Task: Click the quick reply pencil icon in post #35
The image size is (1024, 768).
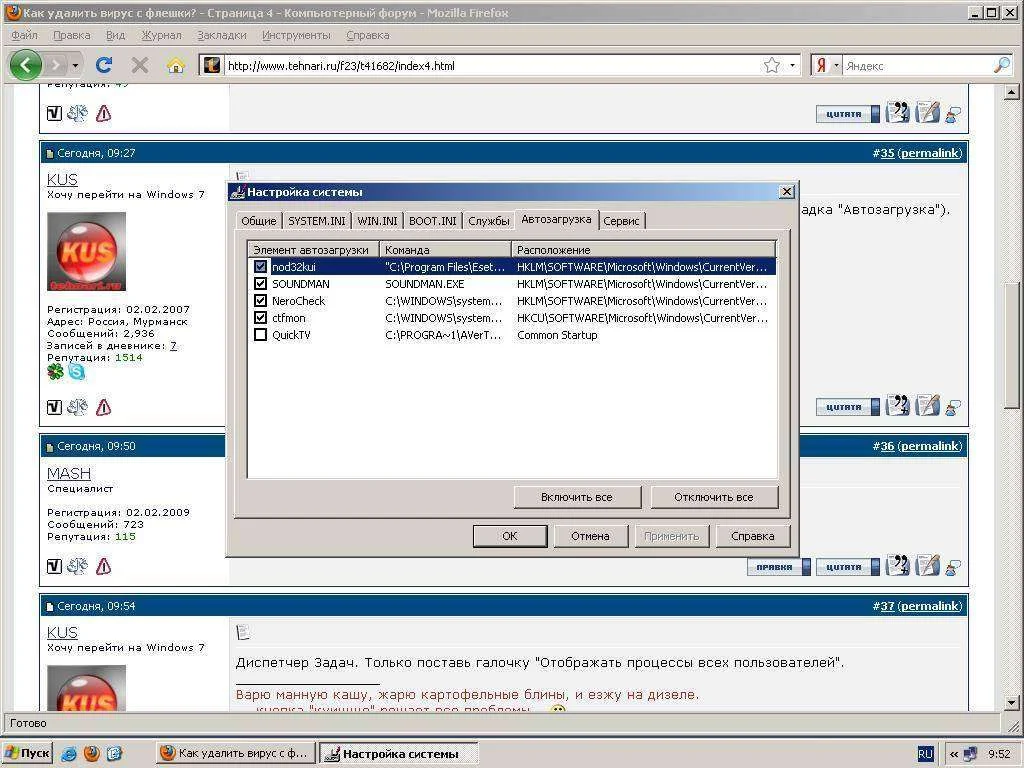Action: click(927, 406)
